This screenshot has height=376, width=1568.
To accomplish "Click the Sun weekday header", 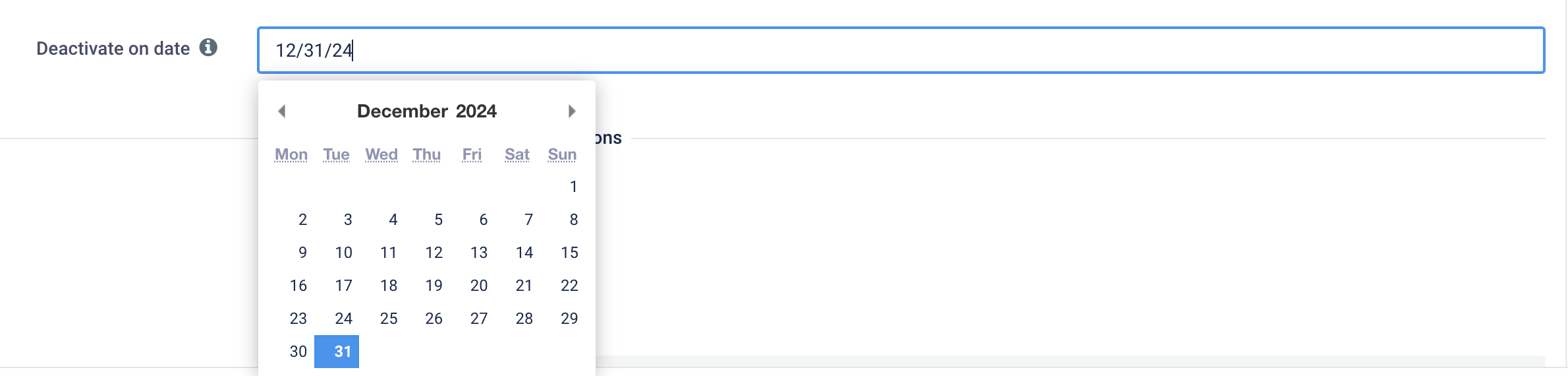I will tap(562, 154).
